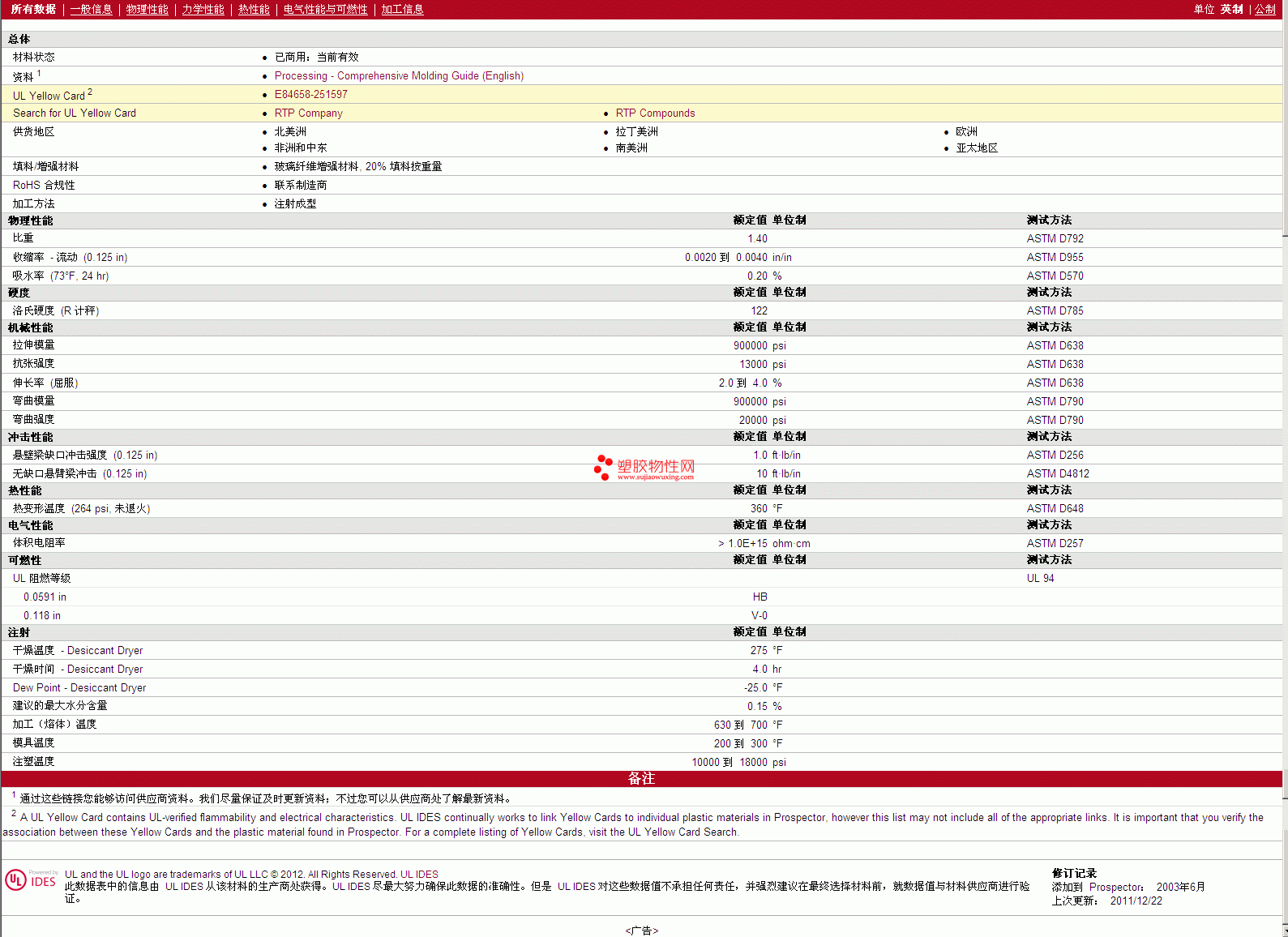This screenshot has width=1288, height=937.
Task: Click the 上次更新 date 2011/12/22
Action: 1136,901
